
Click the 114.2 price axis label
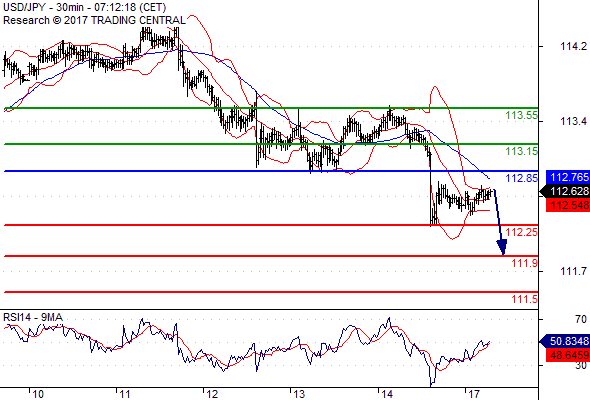pyautogui.click(x=573, y=46)
